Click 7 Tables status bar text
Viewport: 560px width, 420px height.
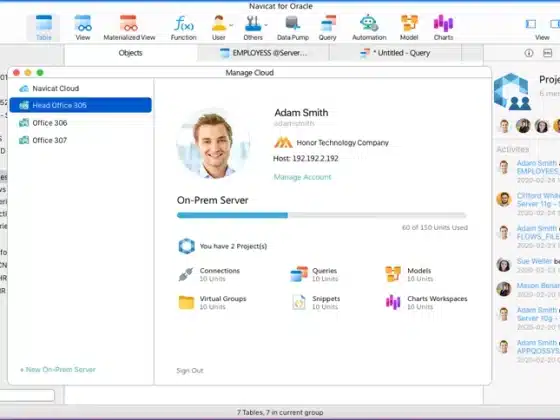tap(280, 412)
